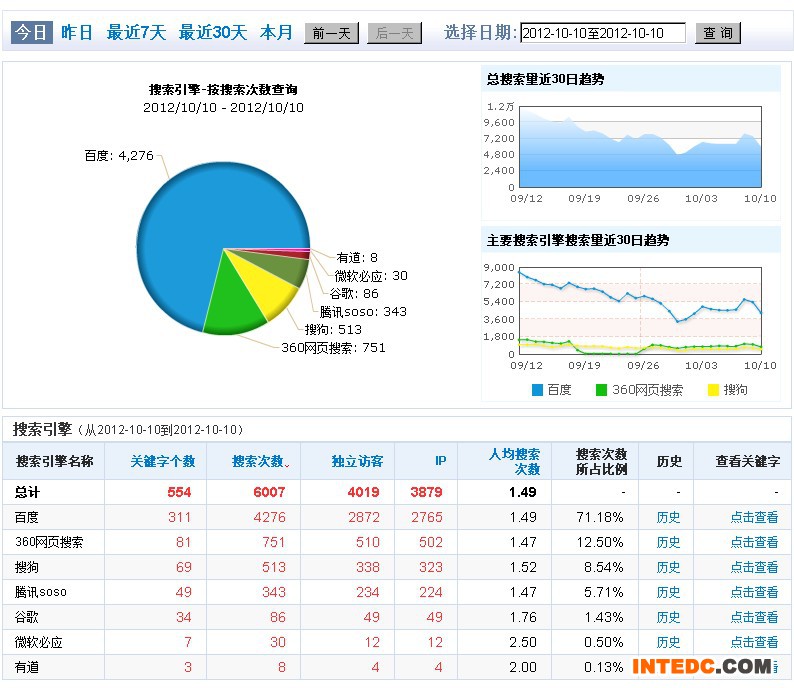Click the date range input field
Viewport: 794px width, 688px height.
coord(603,33)
